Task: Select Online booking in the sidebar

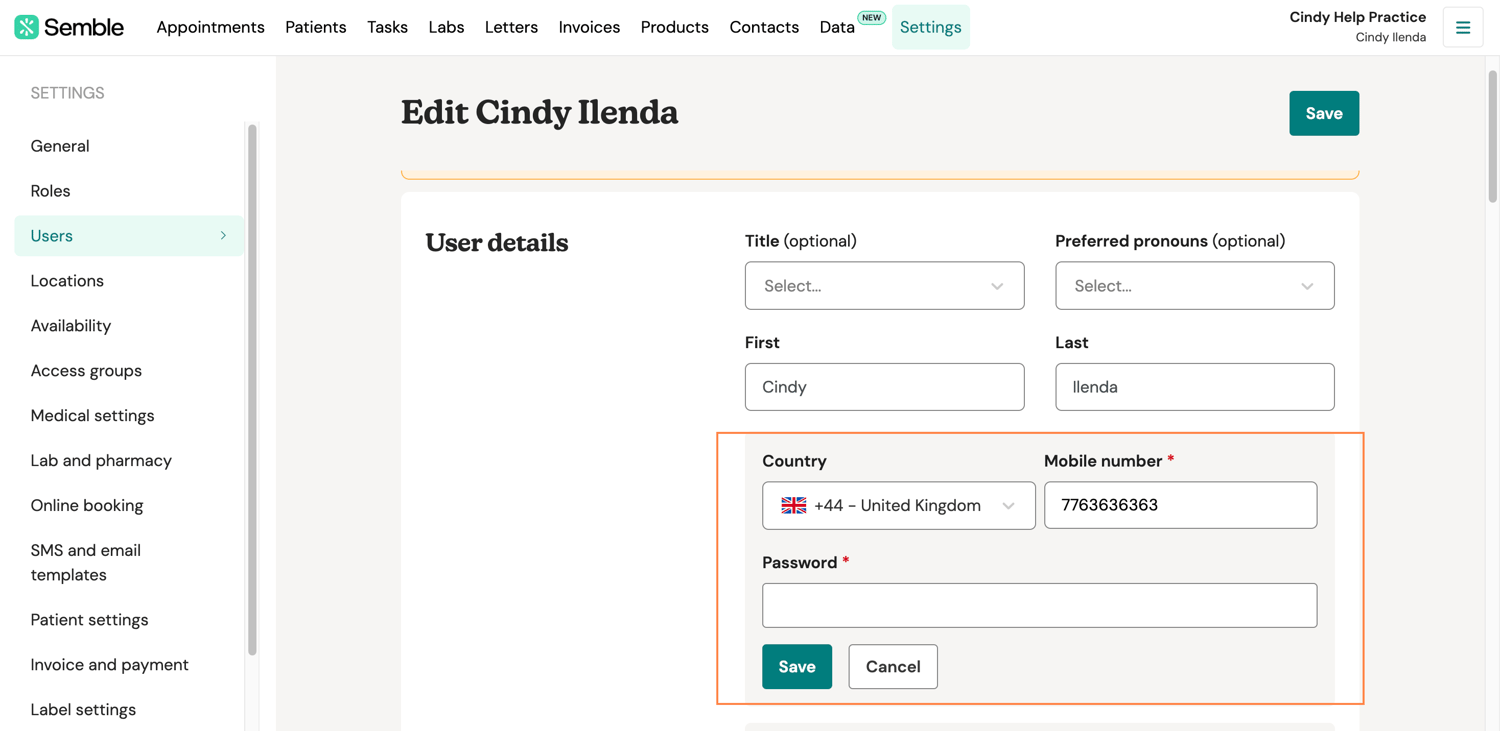Action: pyautogui.click(x=87, y=506)
